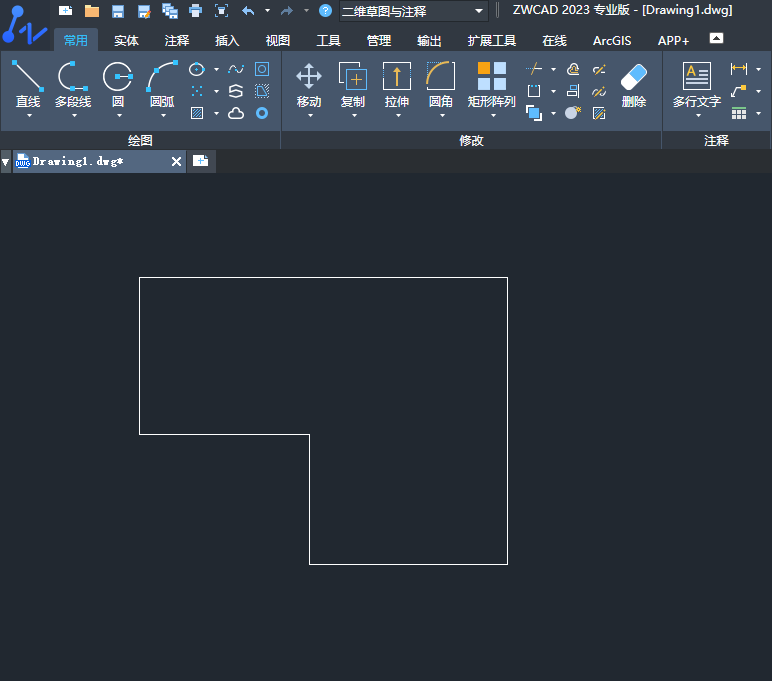Click the Table icon in annotation panel
This screenshot has height=681, width=772.
(x=739, y=114)
